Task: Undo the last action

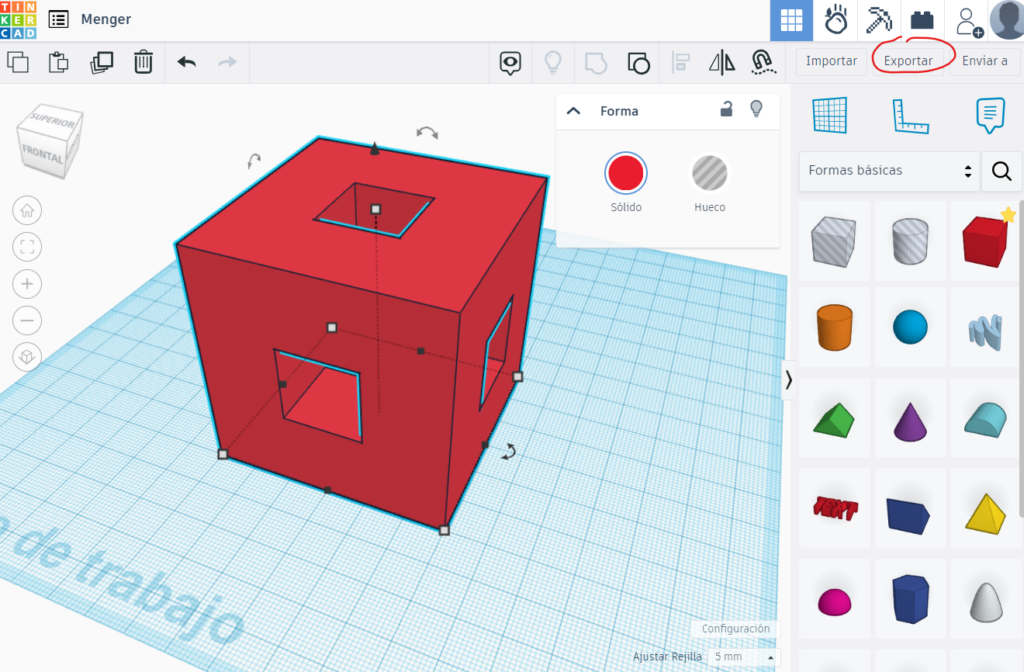Action: 187,62
